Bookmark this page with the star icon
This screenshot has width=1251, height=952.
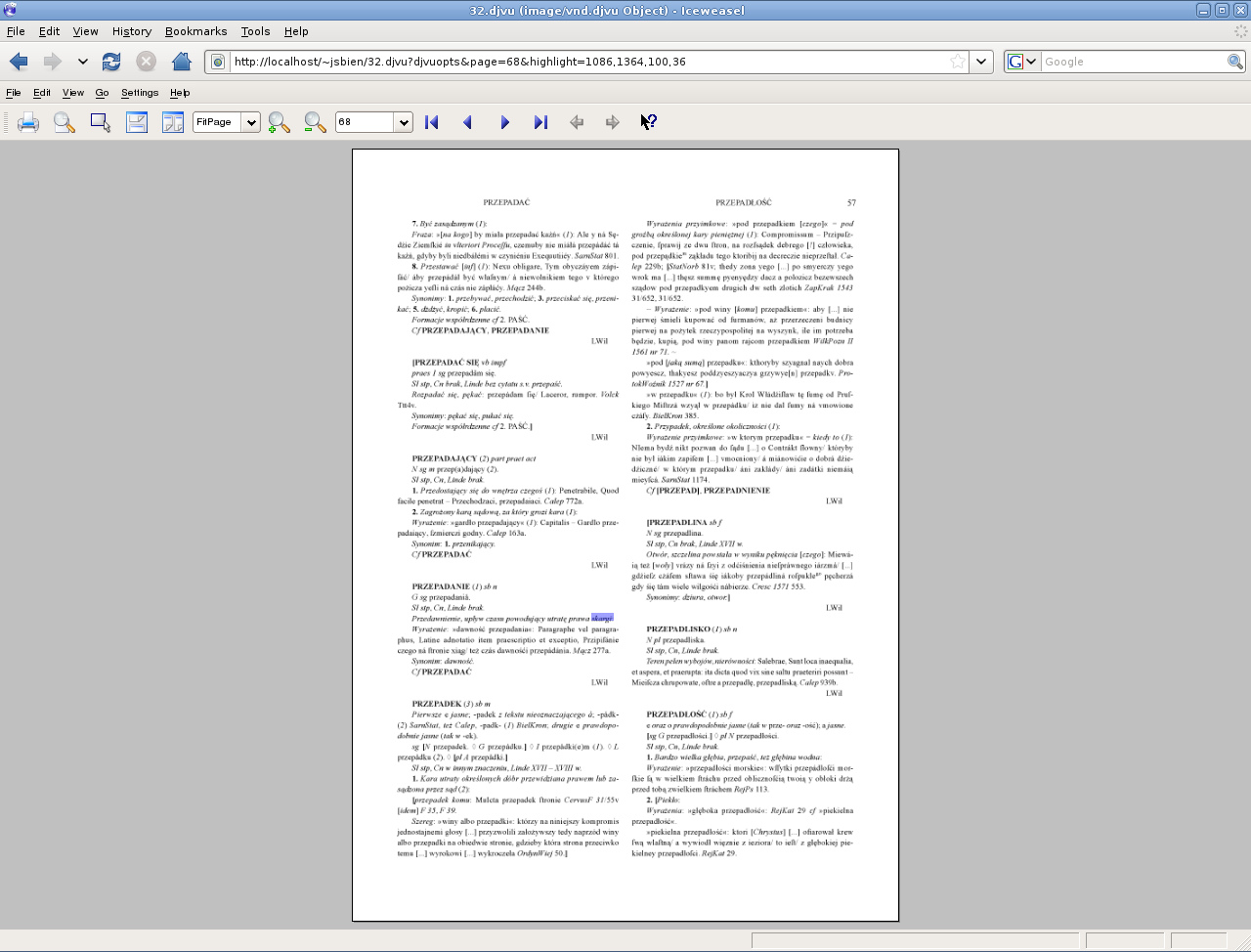tap(958, 62)
